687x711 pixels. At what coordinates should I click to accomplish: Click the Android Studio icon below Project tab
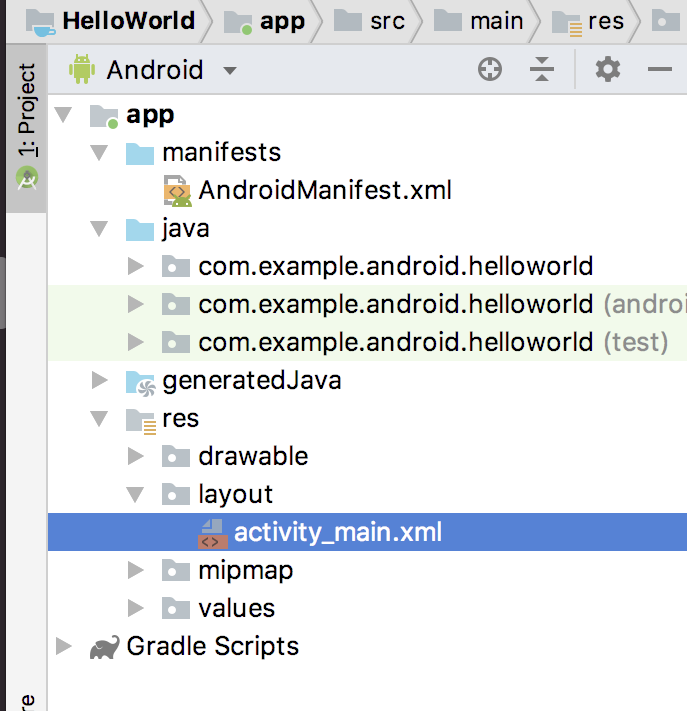tap(27, 178)
